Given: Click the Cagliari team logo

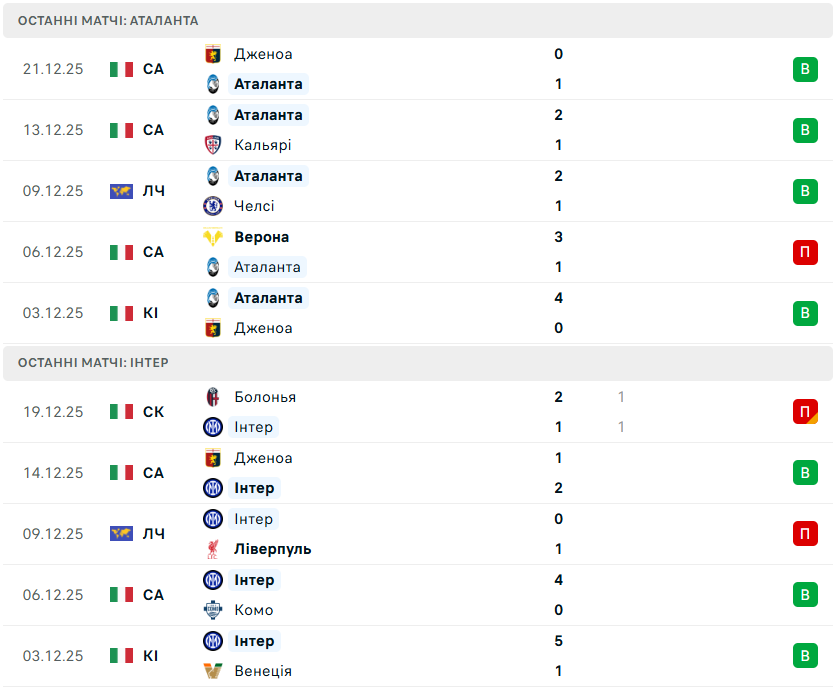Looking at the screenshot, I should pos(212,145).
